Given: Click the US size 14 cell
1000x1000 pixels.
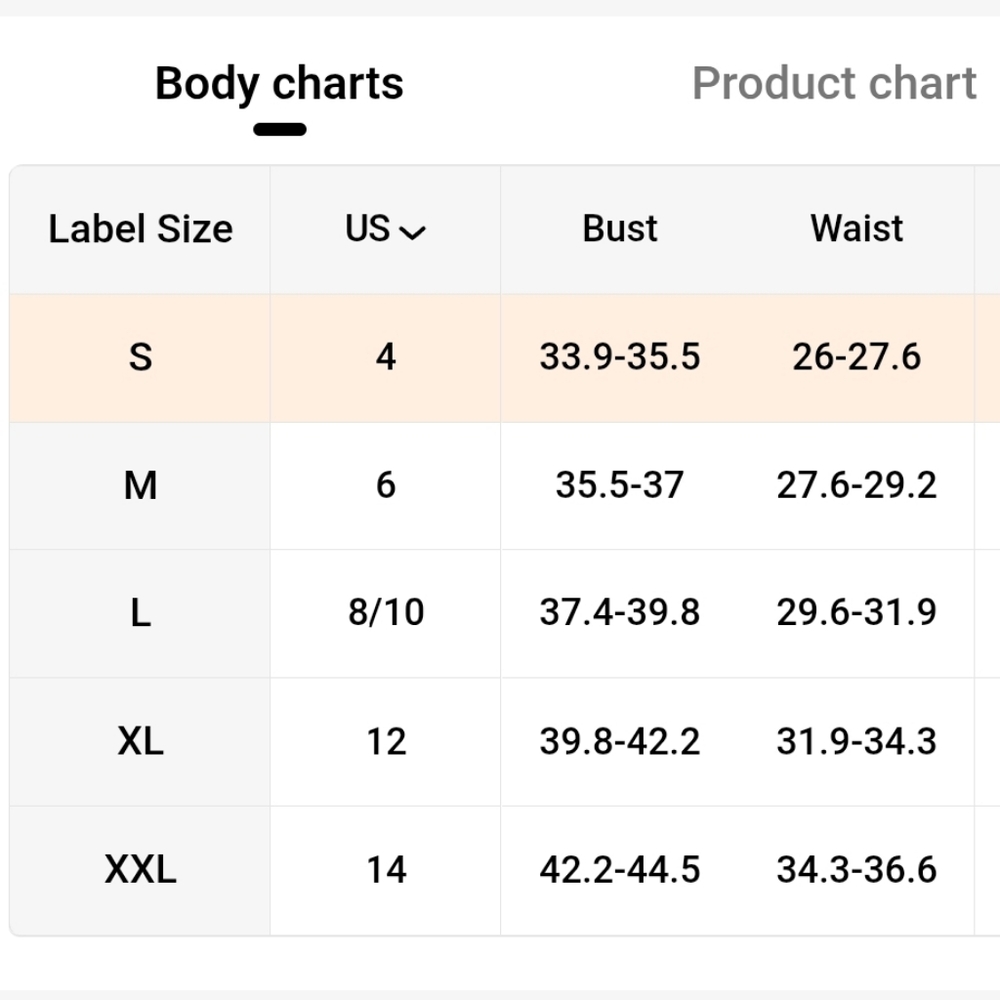Looking at the screenshot, I should pyautogui.click(x=385, y=871).
